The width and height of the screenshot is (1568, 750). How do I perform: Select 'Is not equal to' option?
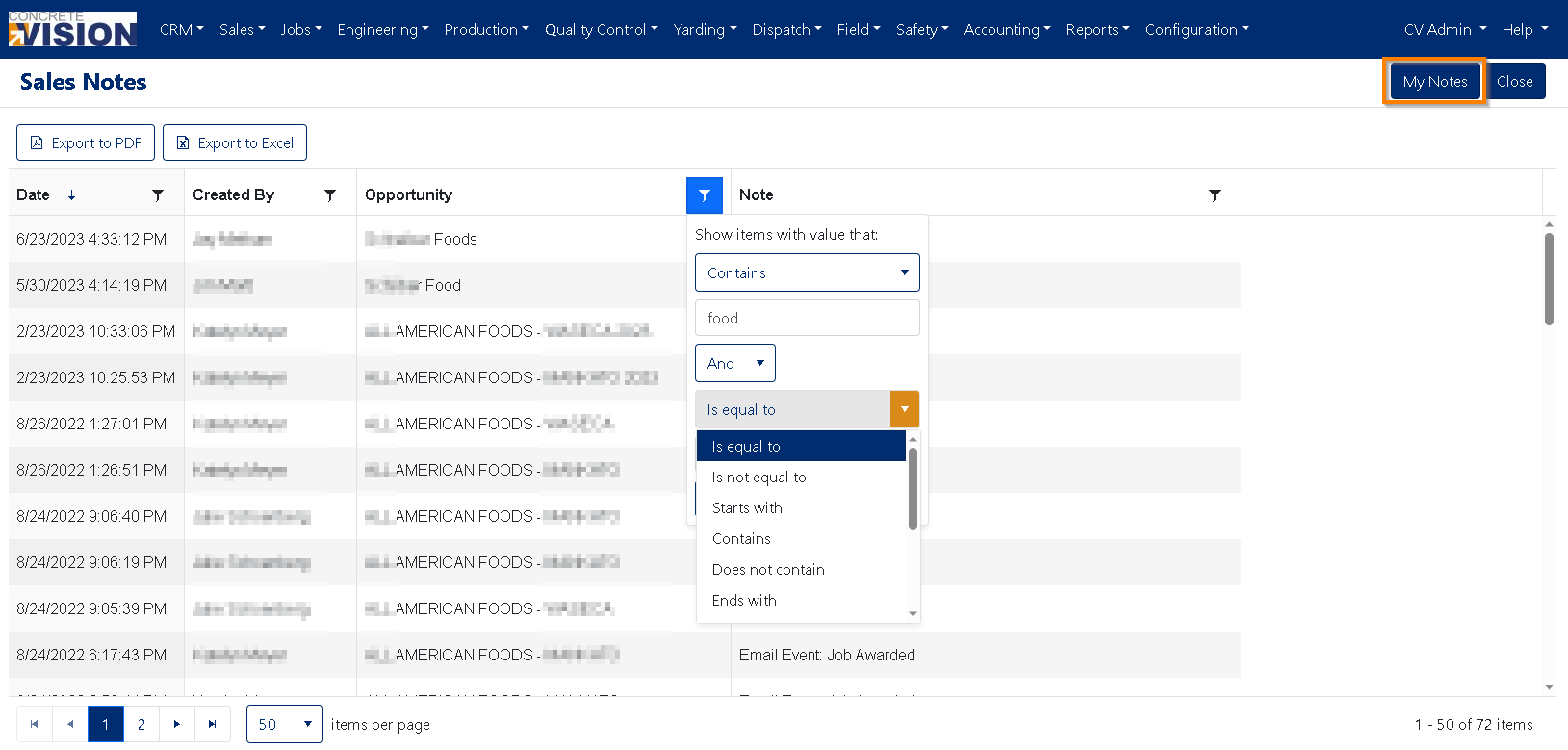coord(801,477)
